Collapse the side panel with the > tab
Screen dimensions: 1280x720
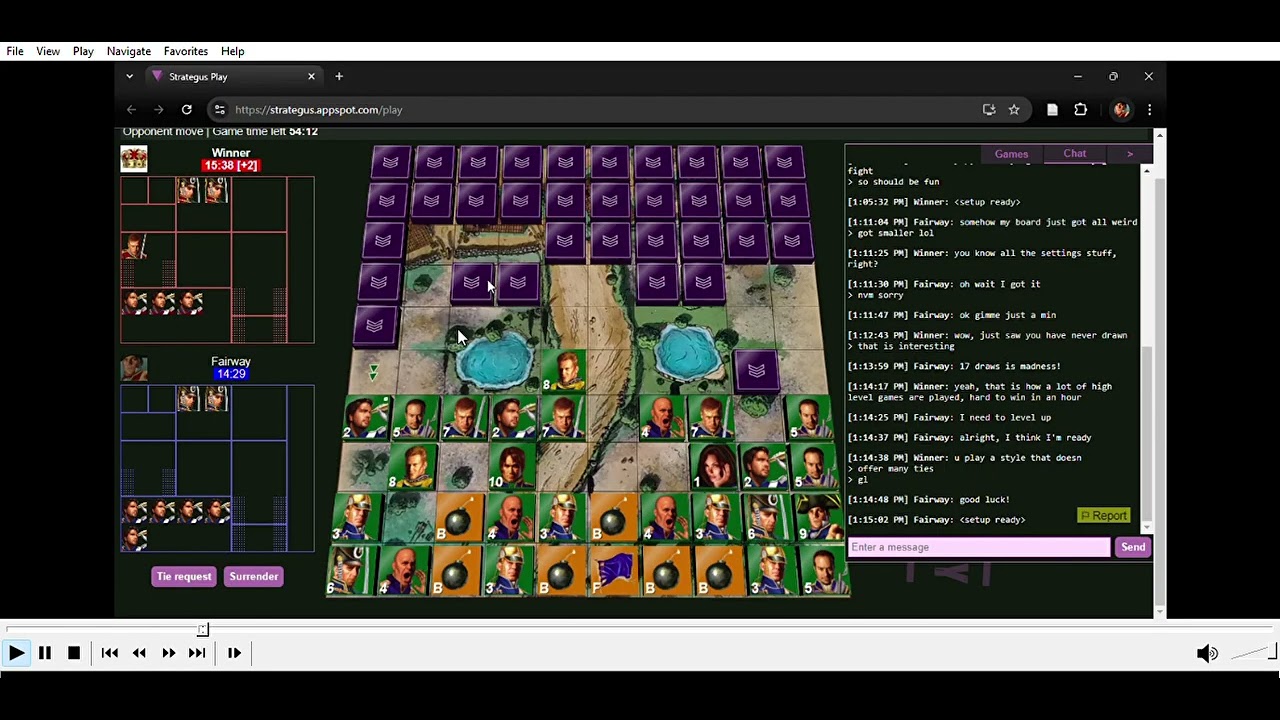(1130, 154)
